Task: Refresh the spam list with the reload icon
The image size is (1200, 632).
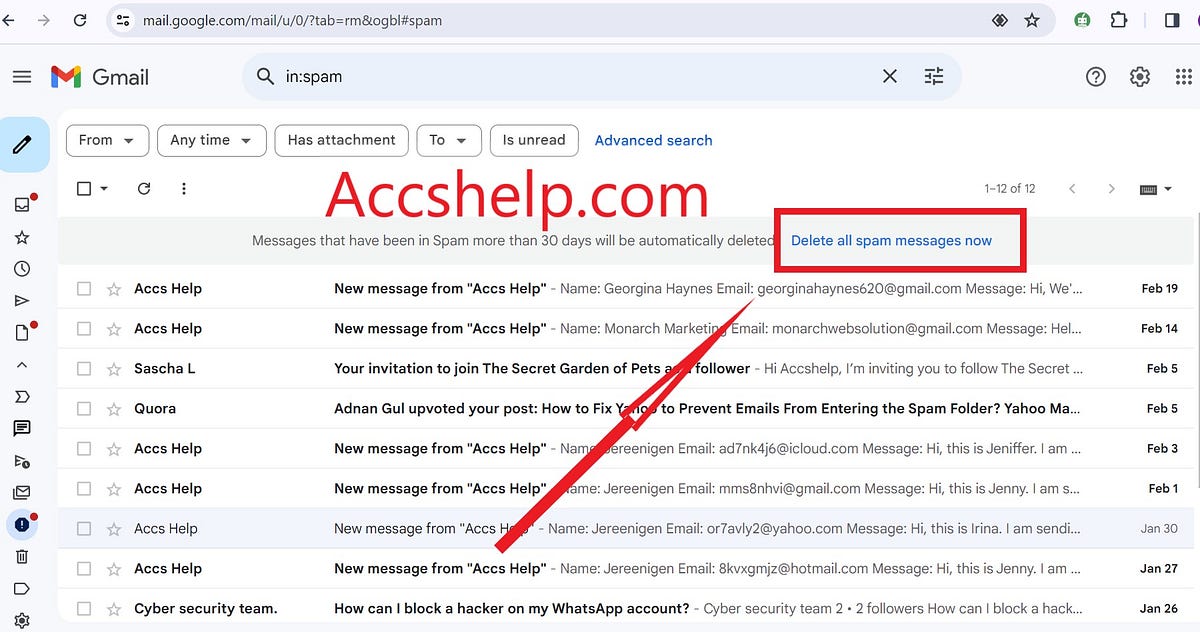Action: tap(143, 188)
